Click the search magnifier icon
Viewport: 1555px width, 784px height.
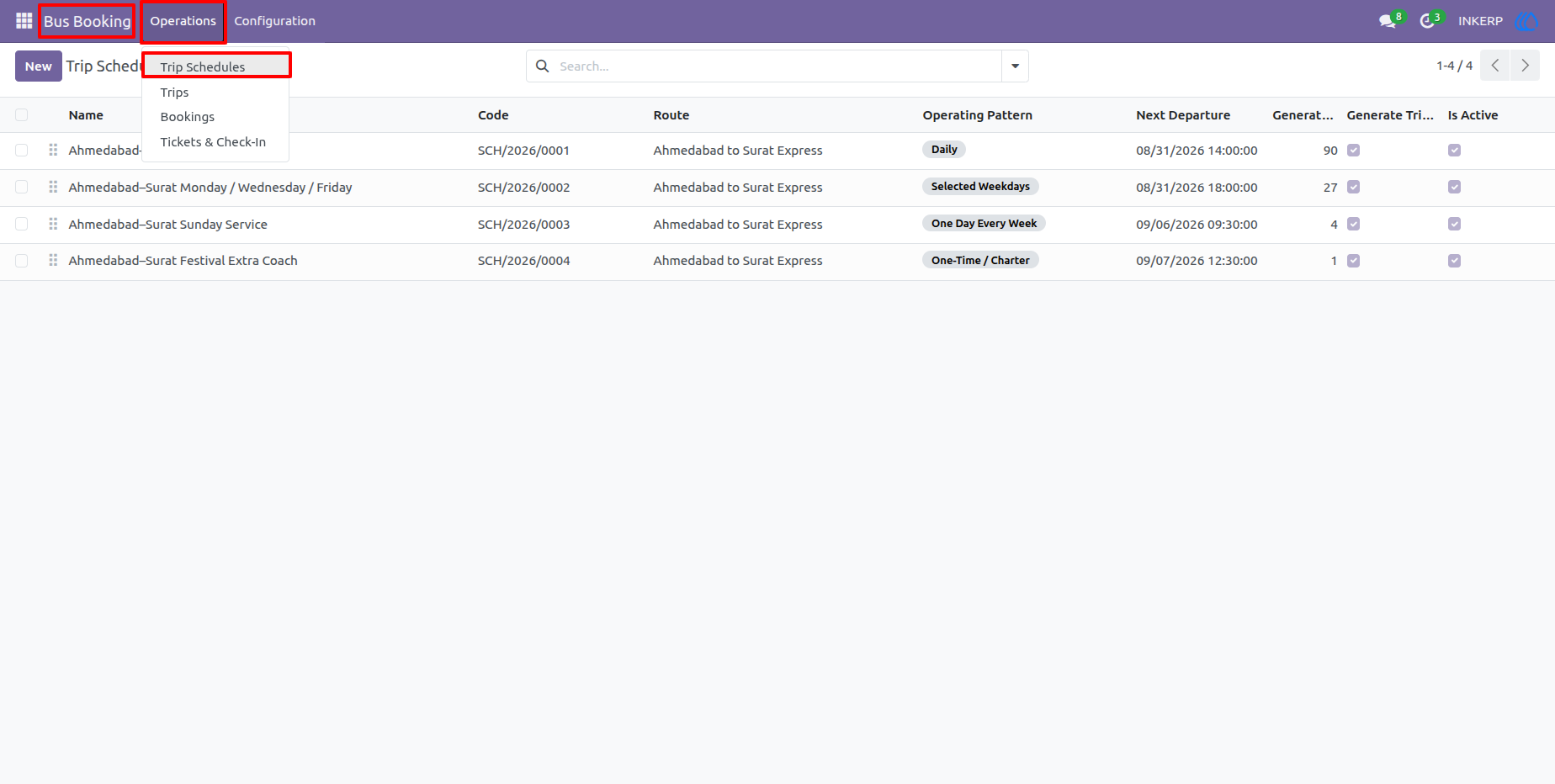(543, 66)
